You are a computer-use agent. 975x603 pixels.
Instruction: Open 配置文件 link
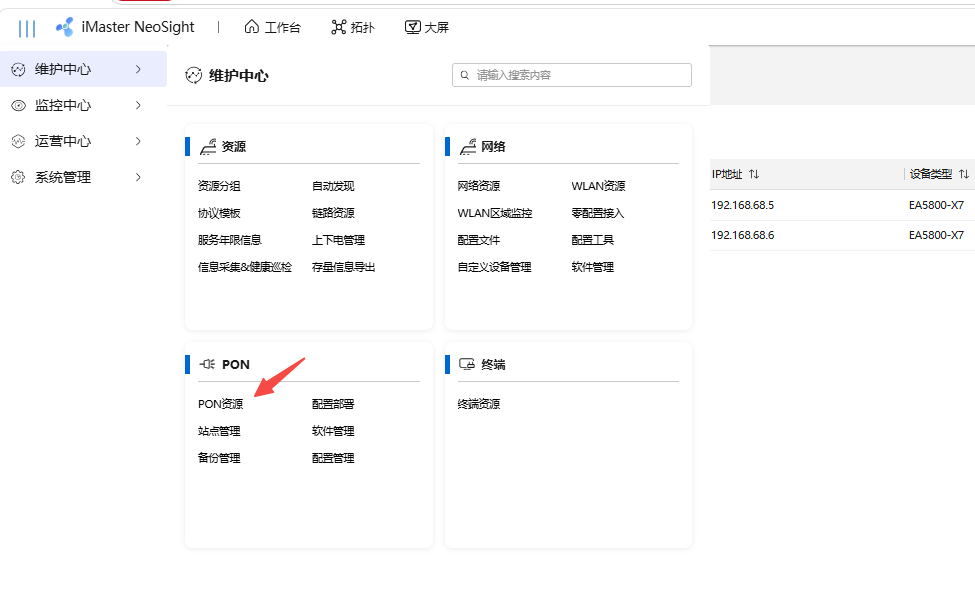[x=479, y=240]
